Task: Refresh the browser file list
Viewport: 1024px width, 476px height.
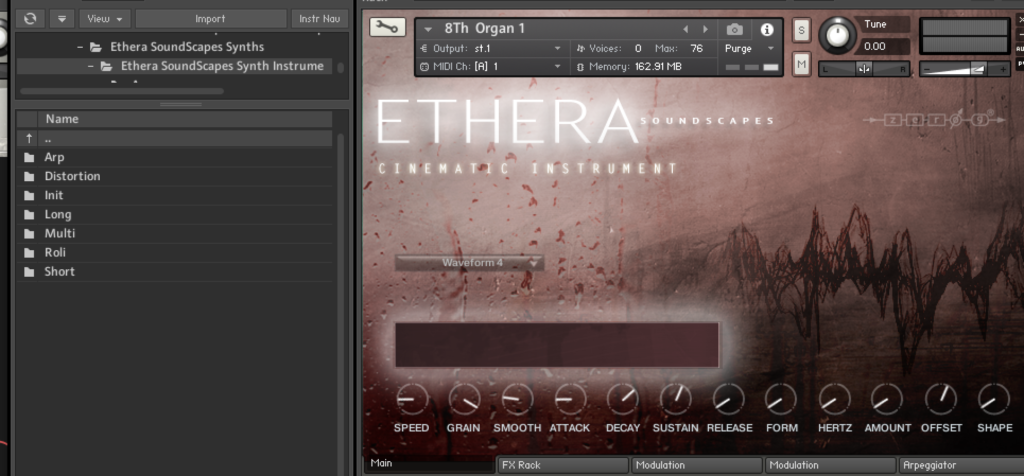Action: 30,18
